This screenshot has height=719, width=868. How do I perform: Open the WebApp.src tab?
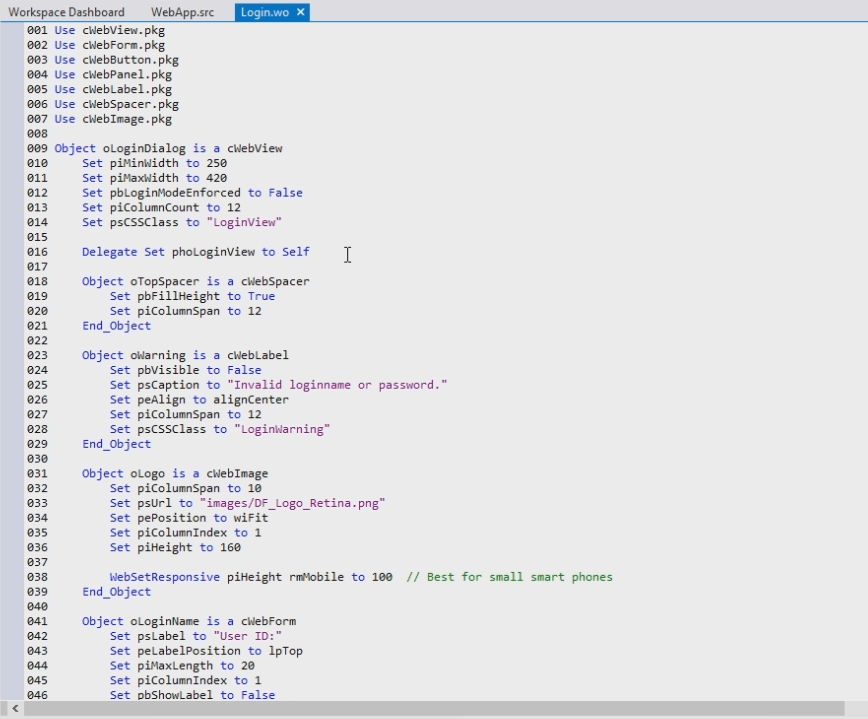pyautogui.click(x=182, y=12)
